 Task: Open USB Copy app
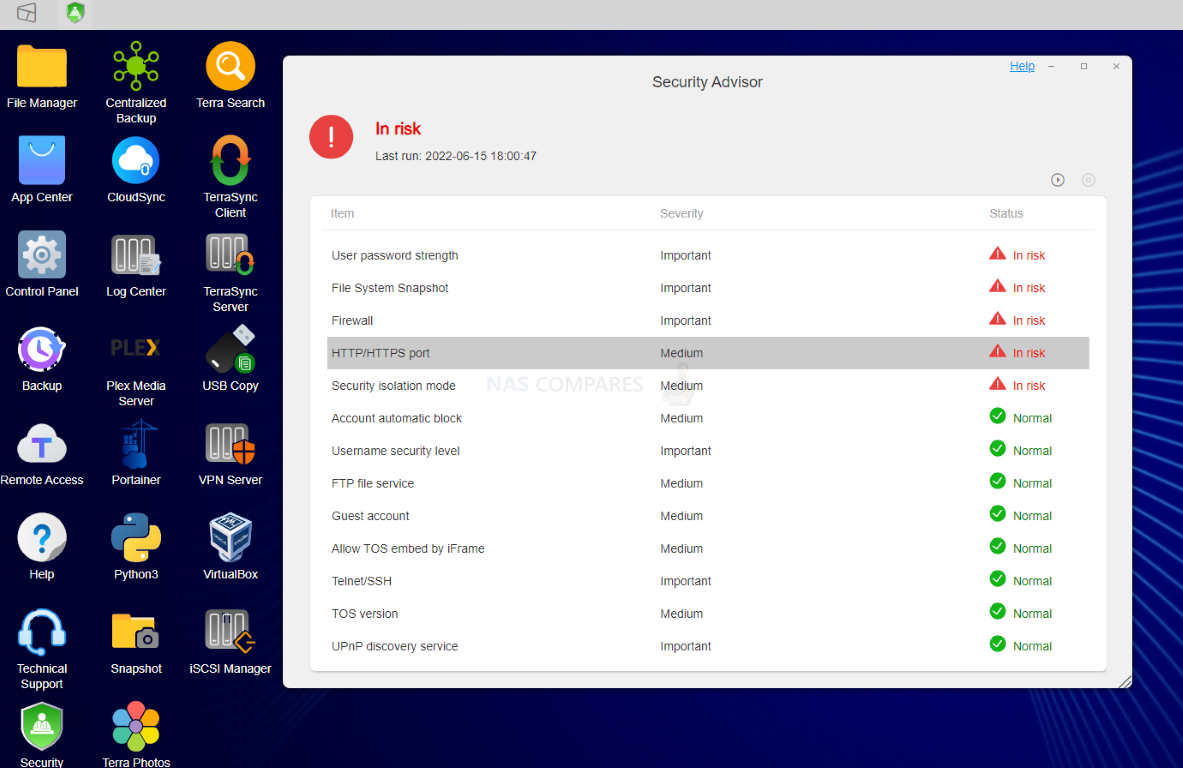(230, 349)
